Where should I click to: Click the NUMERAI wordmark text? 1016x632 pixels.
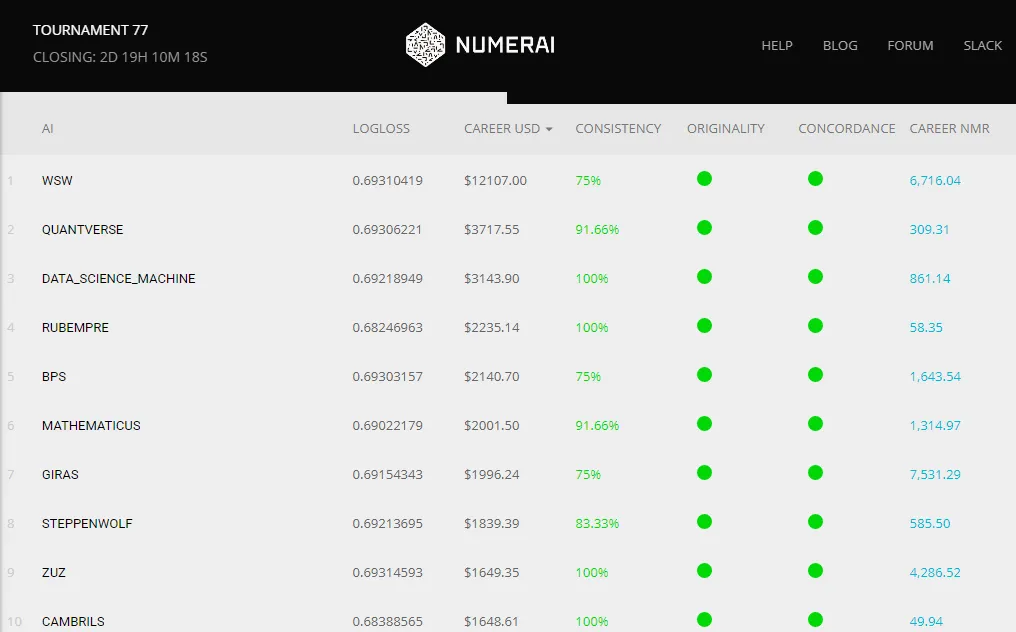pyautogui.click(x=505, y=45)
